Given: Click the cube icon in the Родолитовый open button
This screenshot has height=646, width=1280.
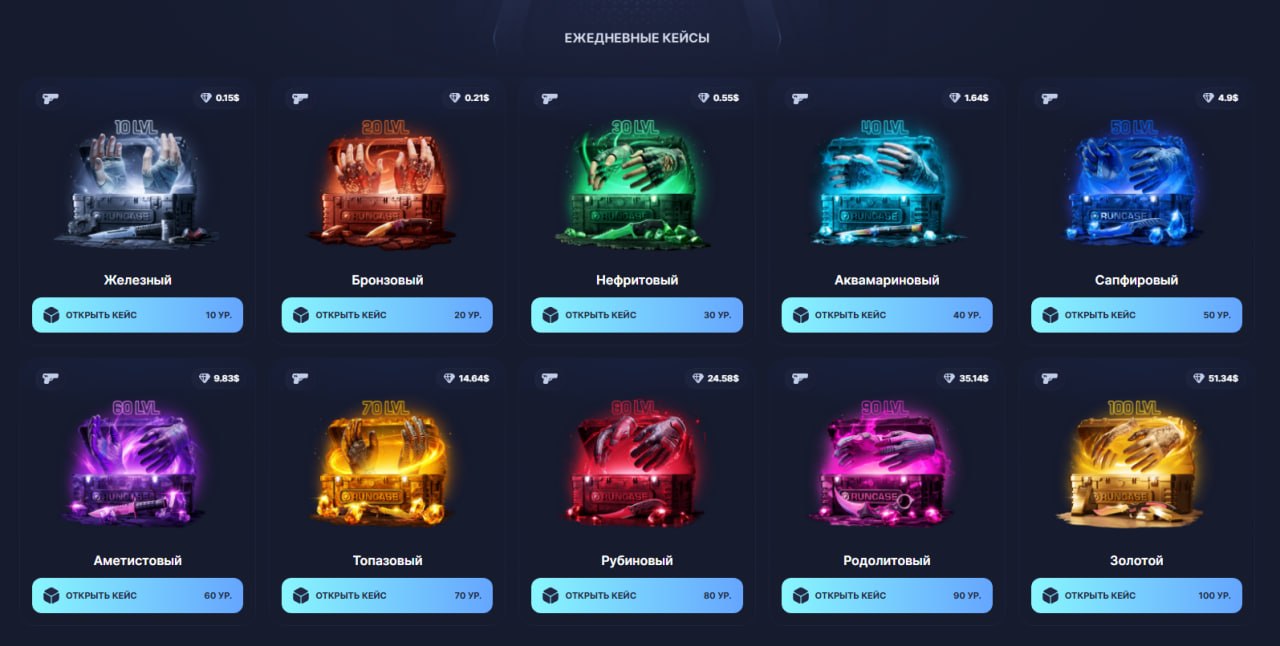Looking at the screenshot, I should coord(800,595).
